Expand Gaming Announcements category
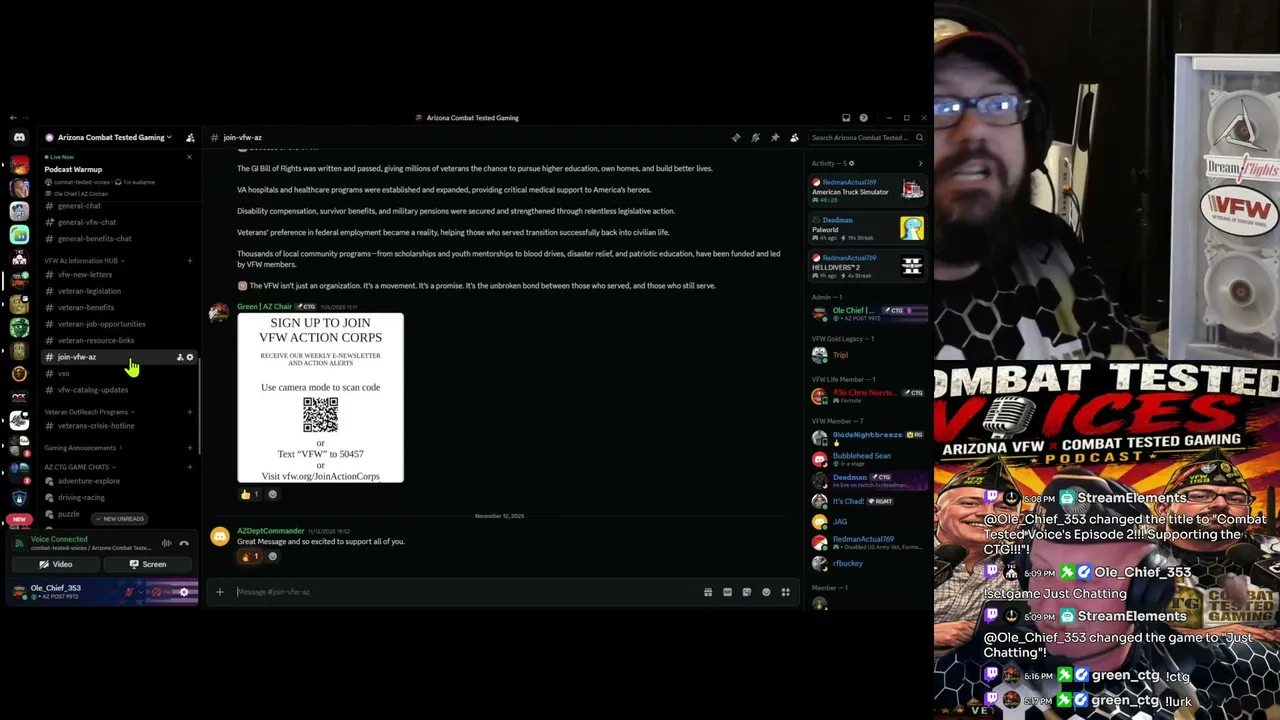 pos(82,448)
